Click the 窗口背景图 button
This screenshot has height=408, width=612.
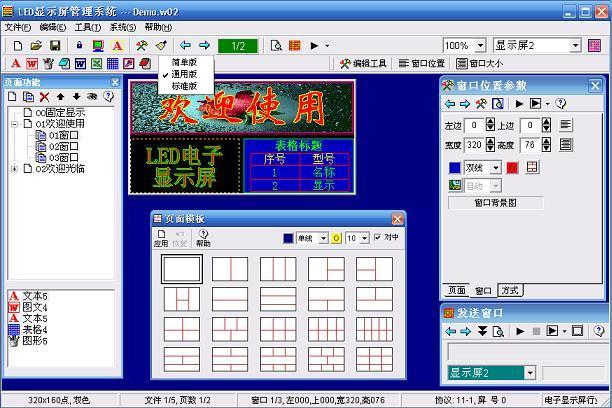495,202
